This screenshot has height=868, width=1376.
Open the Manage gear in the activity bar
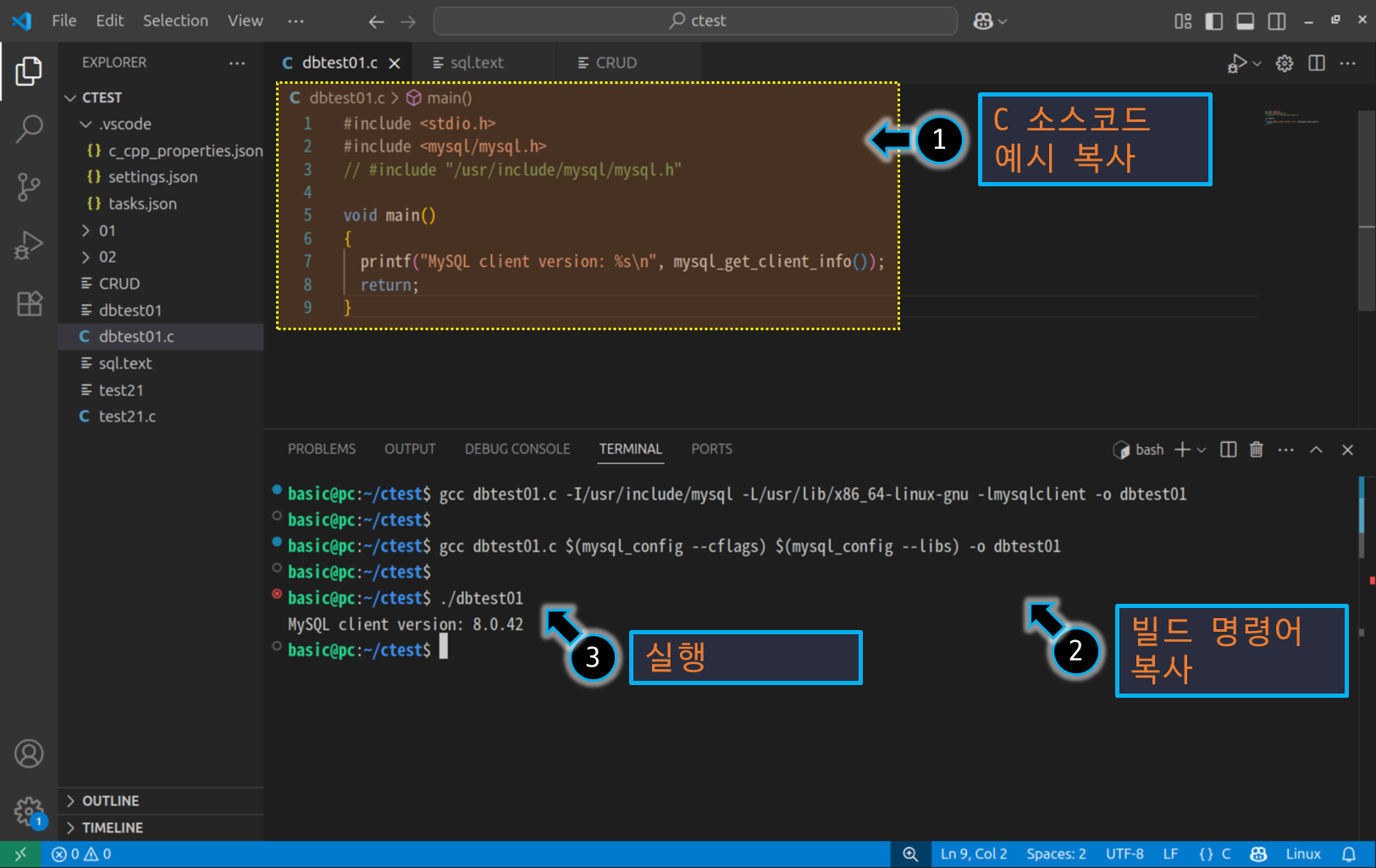tap(29, 811)
